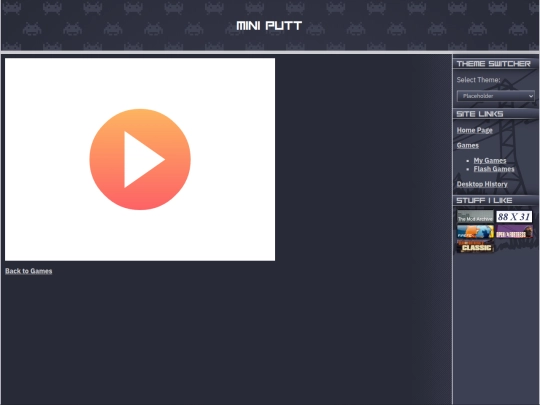
Task: Click the Theme Switcher heading
Action: [x=493, y=64]
